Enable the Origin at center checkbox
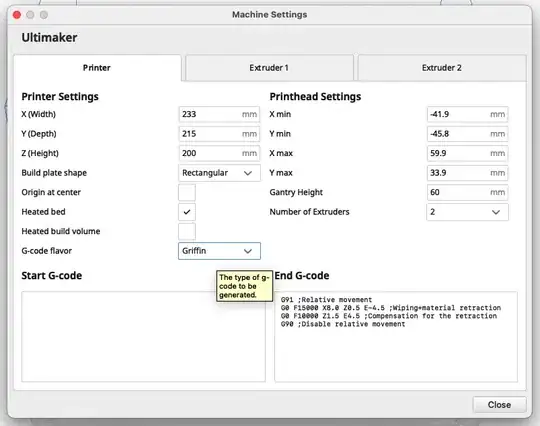This screenshot has height=426, width=540. point(187,192)
